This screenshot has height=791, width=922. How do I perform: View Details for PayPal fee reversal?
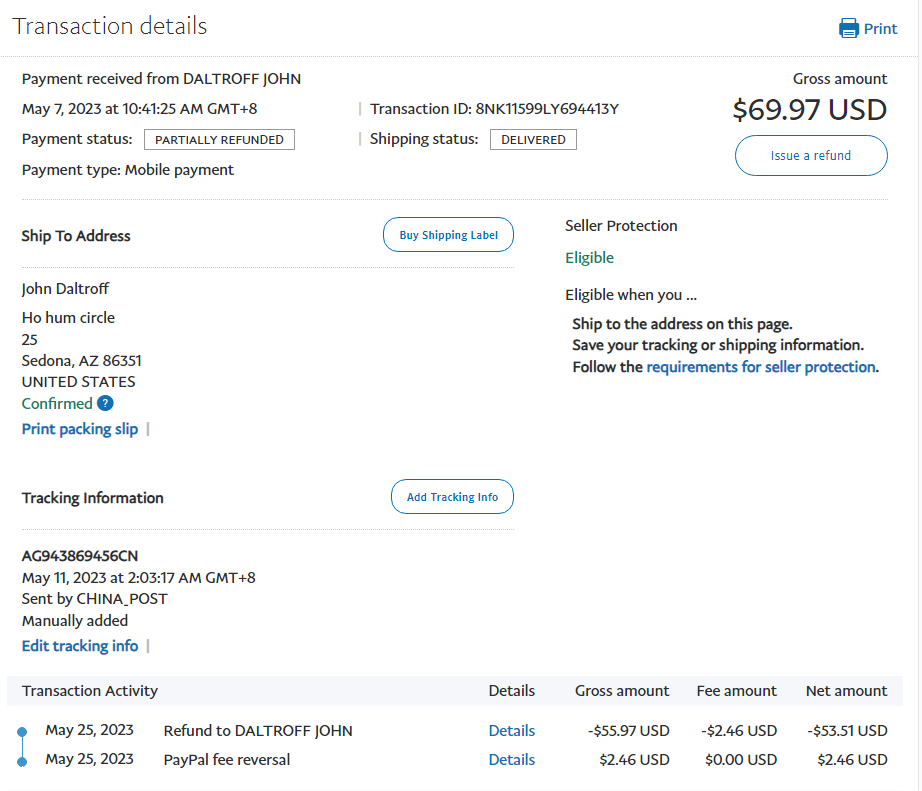511,760
